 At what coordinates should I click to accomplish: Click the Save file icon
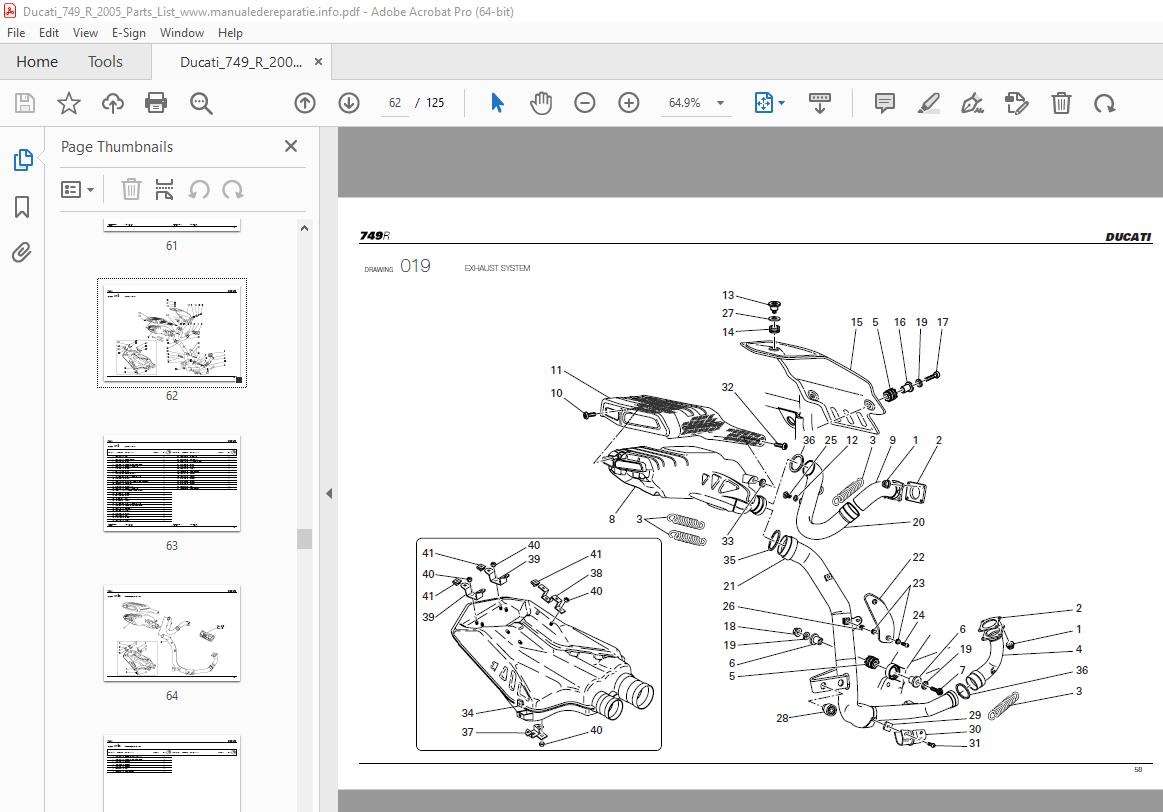pyautogui.click(x=24, y=103)
